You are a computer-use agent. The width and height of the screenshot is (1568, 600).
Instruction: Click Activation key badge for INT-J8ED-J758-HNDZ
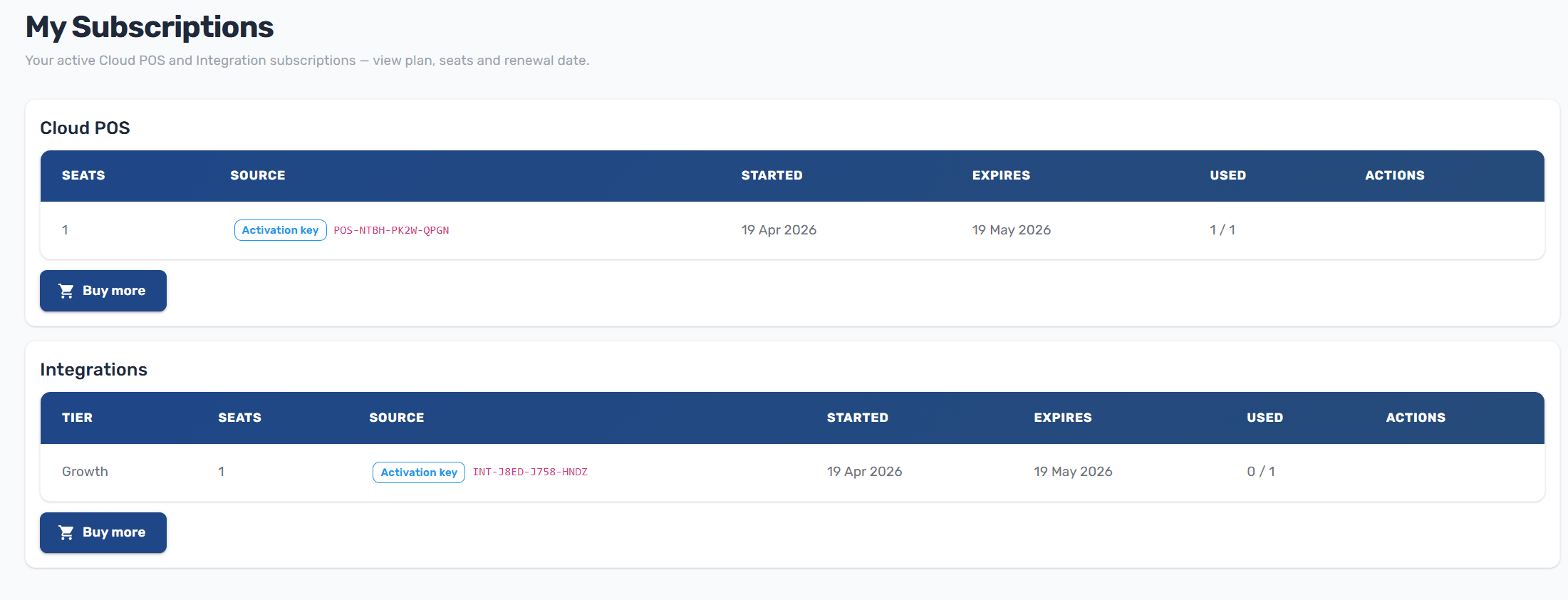coord(419,472)
